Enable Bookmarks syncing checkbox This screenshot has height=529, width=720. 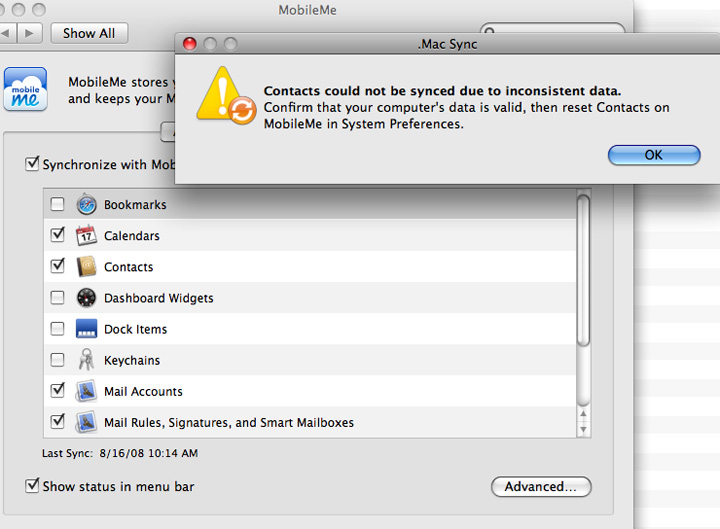[x=57, y=204]
